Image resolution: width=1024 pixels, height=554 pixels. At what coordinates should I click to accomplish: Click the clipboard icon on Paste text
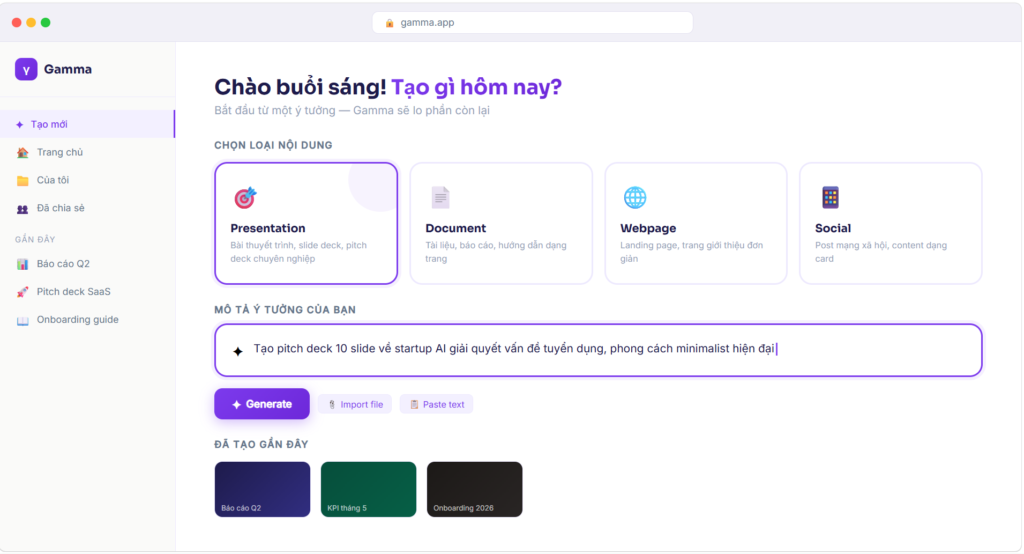(414, 404)
